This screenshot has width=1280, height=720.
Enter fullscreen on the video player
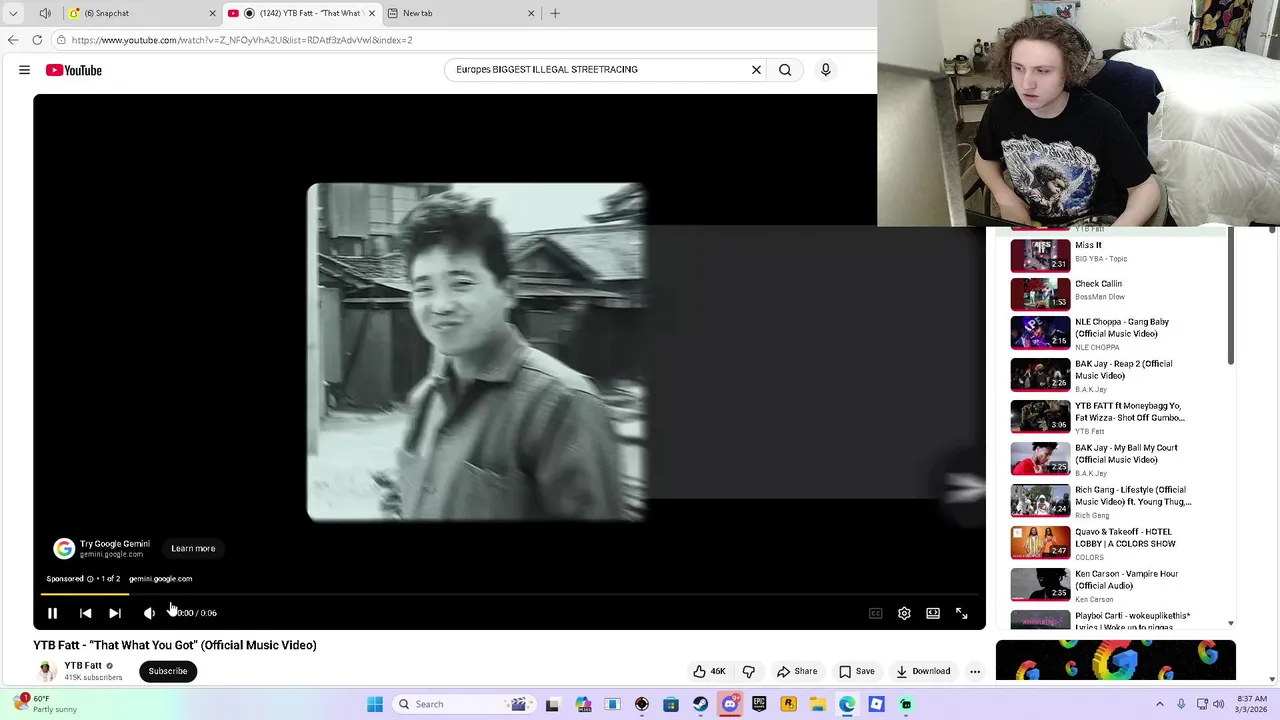tap(961, 613)
